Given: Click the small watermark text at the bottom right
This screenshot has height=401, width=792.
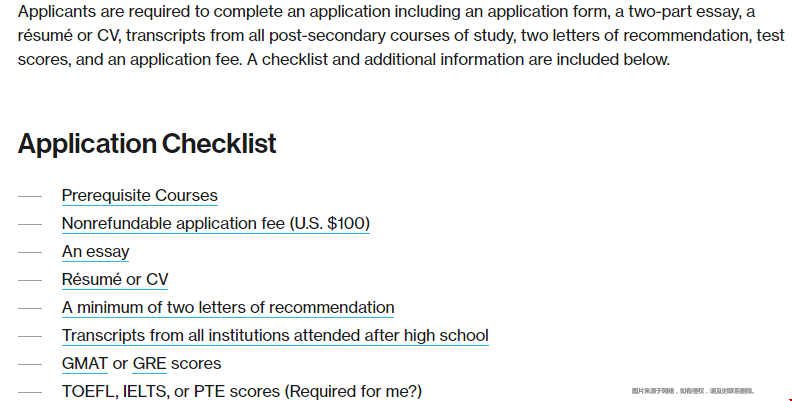Looking at the screenshot, I should (x=692, y=391).
